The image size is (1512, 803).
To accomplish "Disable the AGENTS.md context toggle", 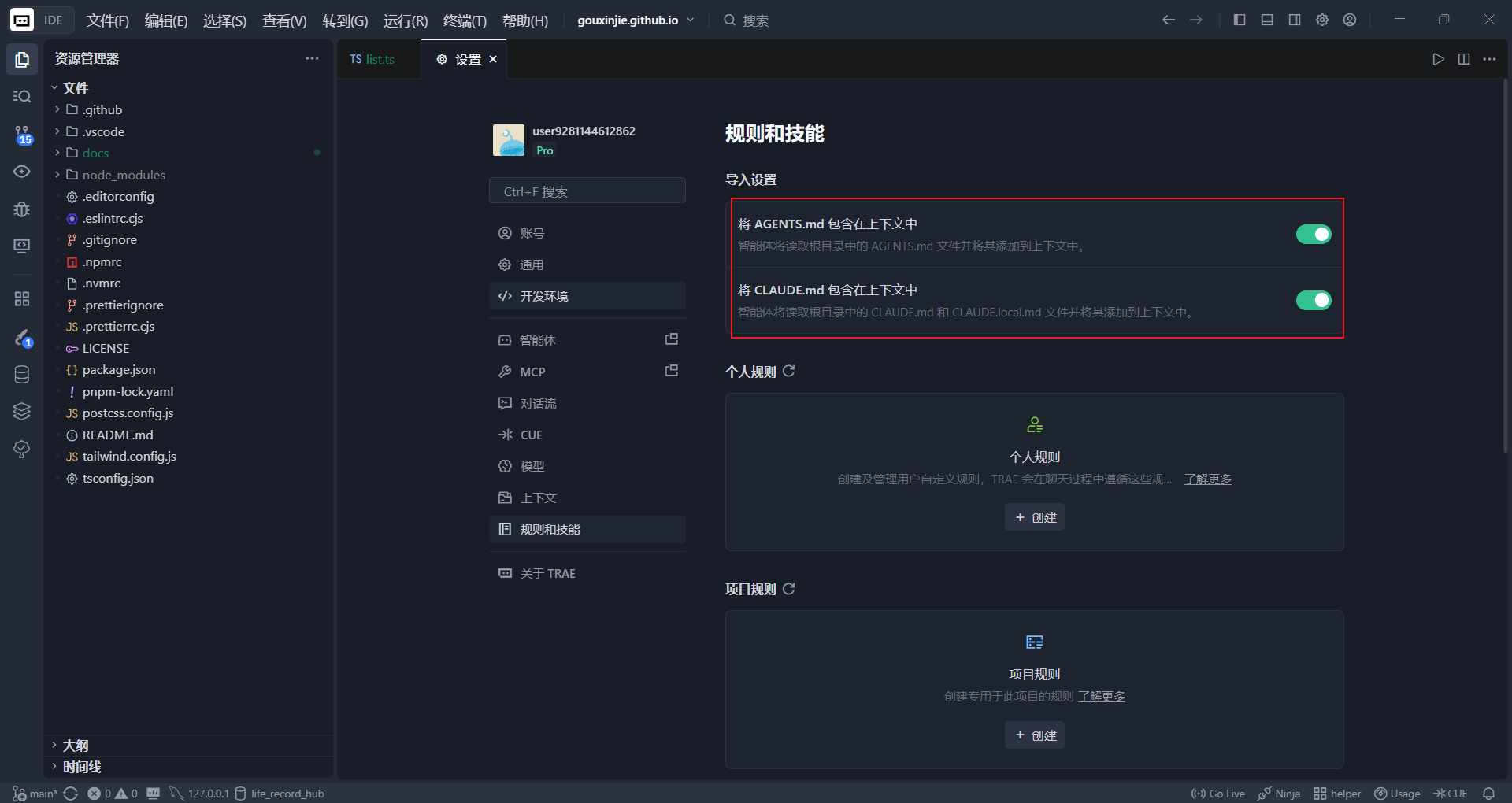I will (1313, 234).
